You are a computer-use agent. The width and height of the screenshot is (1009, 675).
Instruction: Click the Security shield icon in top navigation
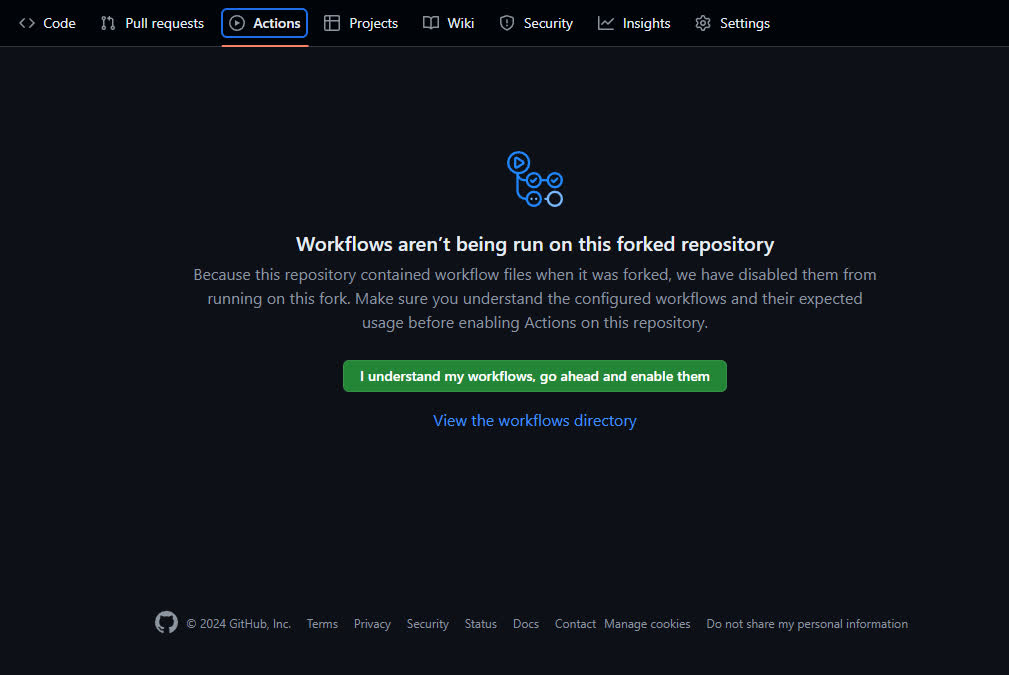pyautogui.click(x=507, y=23)
